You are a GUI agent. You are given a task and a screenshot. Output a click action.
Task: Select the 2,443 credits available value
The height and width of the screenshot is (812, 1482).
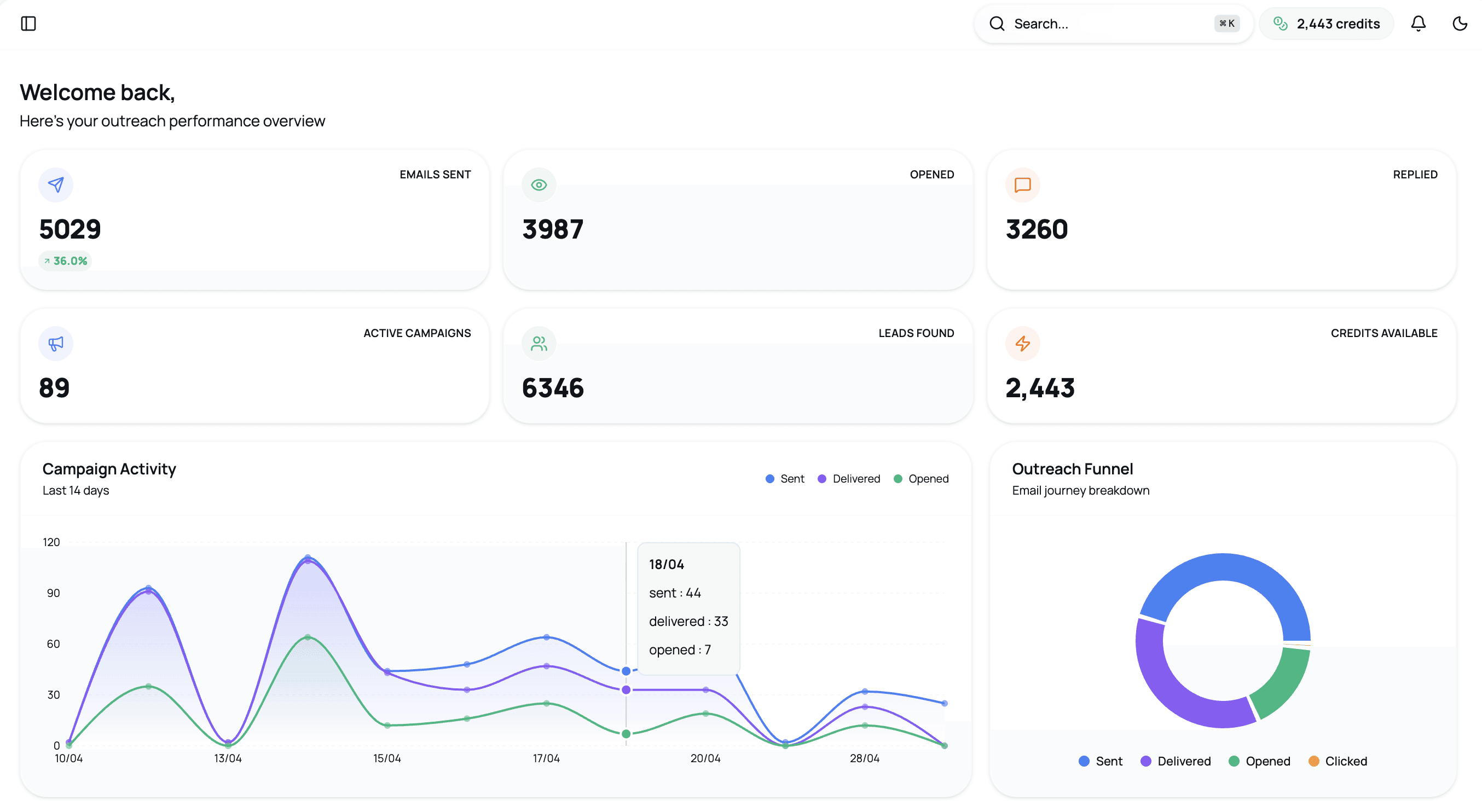(x=1040, y=387)
